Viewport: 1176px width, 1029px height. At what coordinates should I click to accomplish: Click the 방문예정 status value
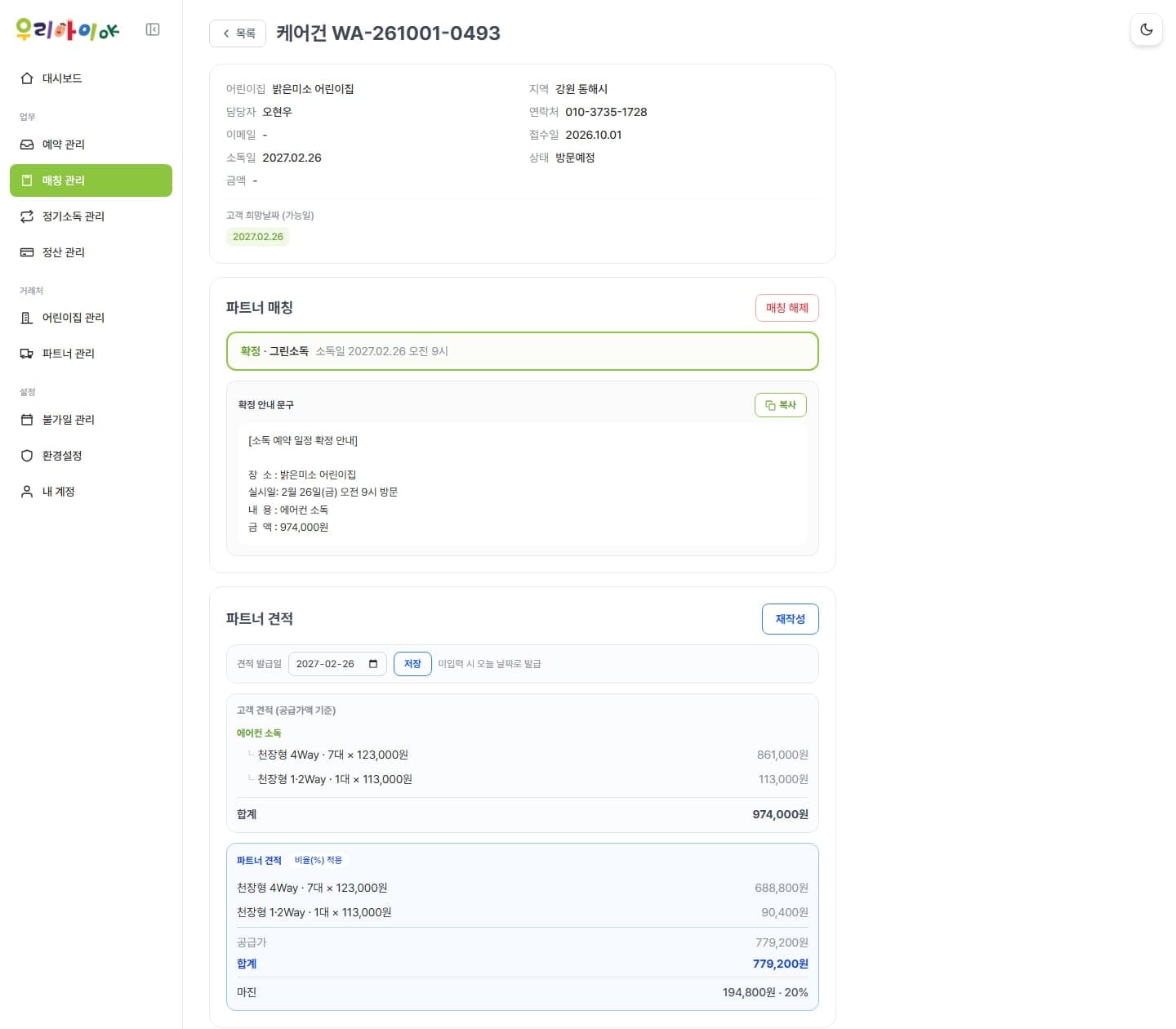click(575, 158)
